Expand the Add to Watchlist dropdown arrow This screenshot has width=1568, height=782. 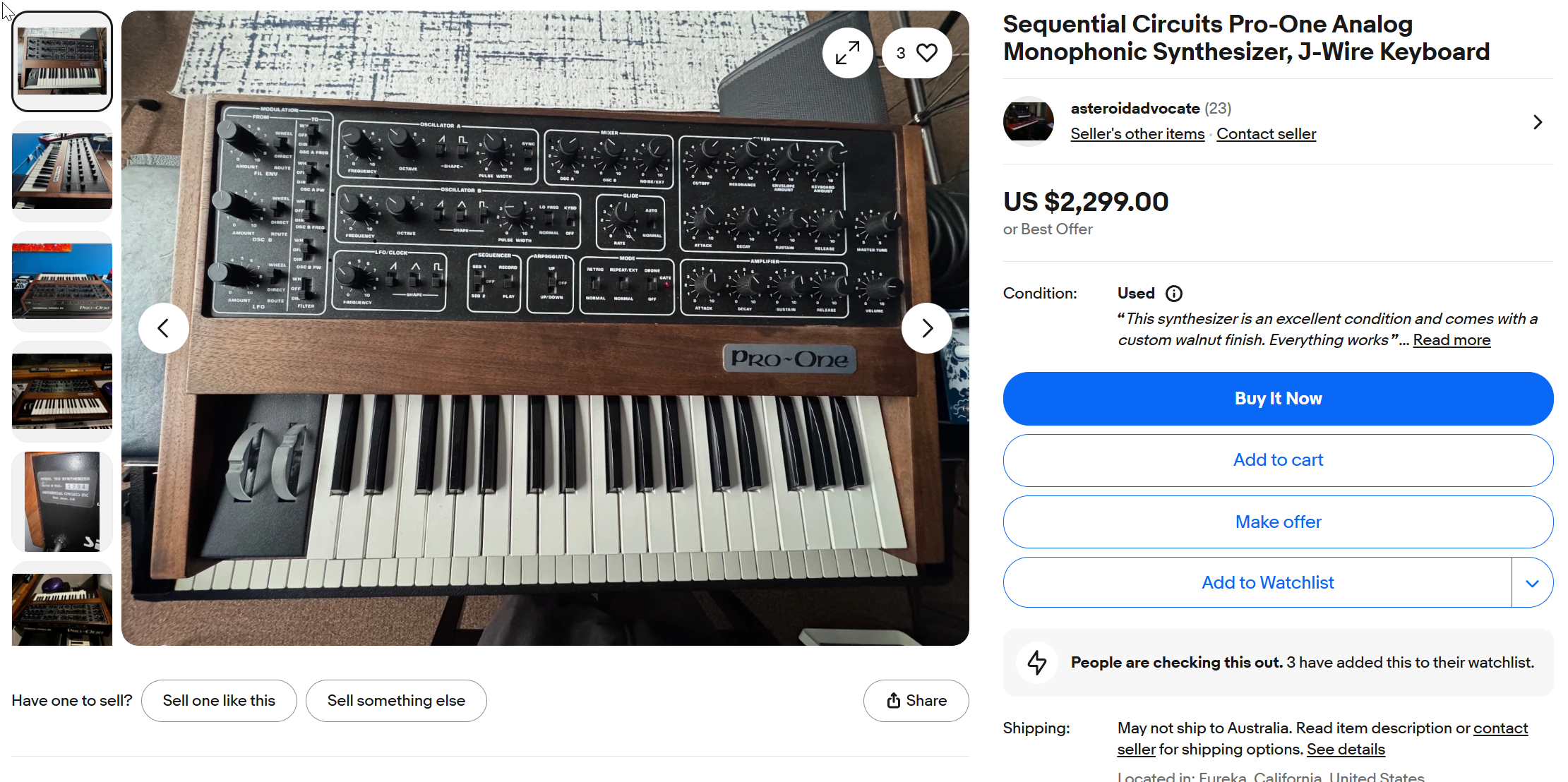click(x=1531, y=583)
